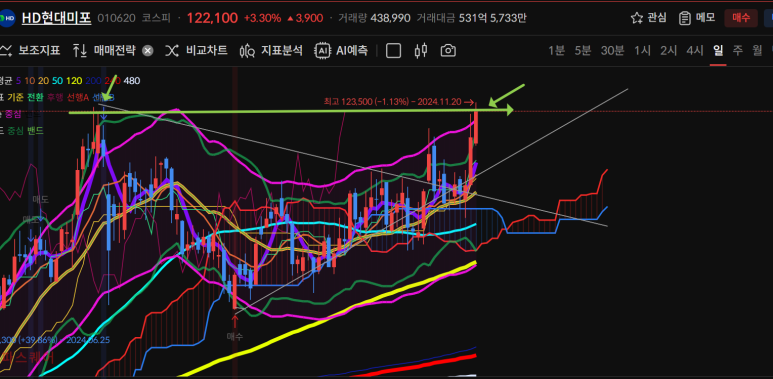Open the 비교차트 compare chart tool
This screenshot has height=379, width=773.
pyautogui.click(x=196, y=50)
